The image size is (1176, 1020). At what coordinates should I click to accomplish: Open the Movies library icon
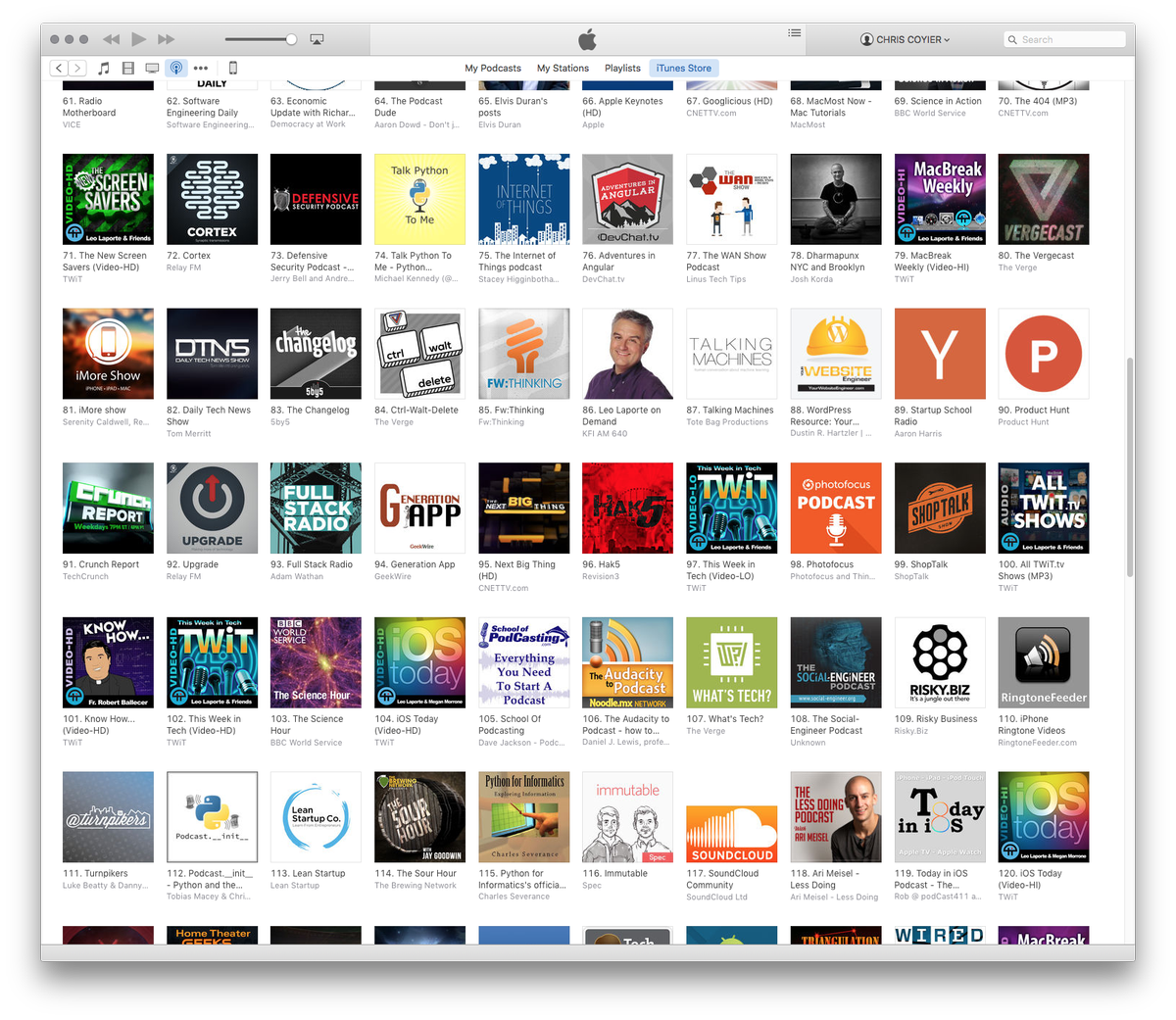coord(128,68)
